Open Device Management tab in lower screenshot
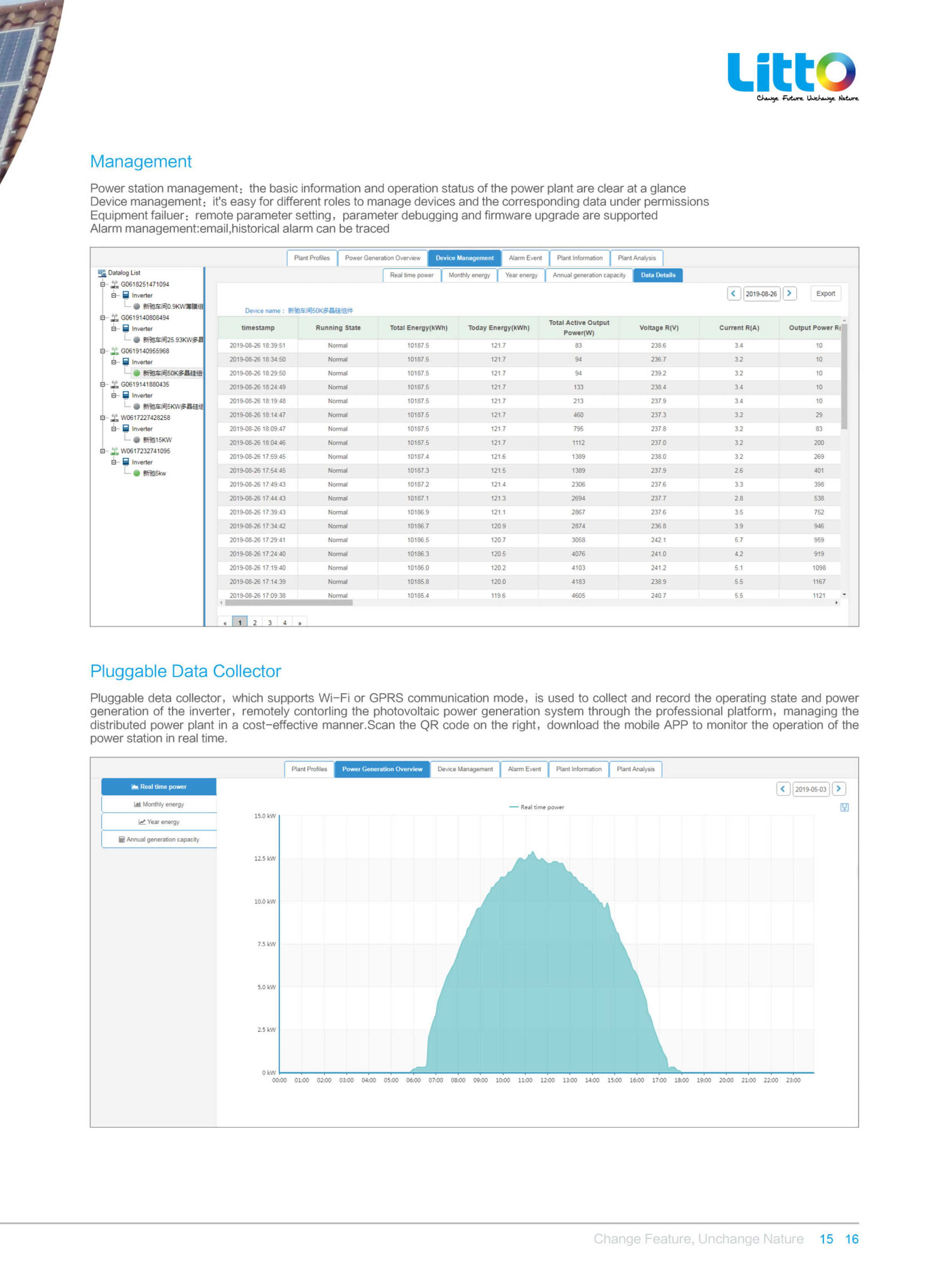 click(465, 769)
